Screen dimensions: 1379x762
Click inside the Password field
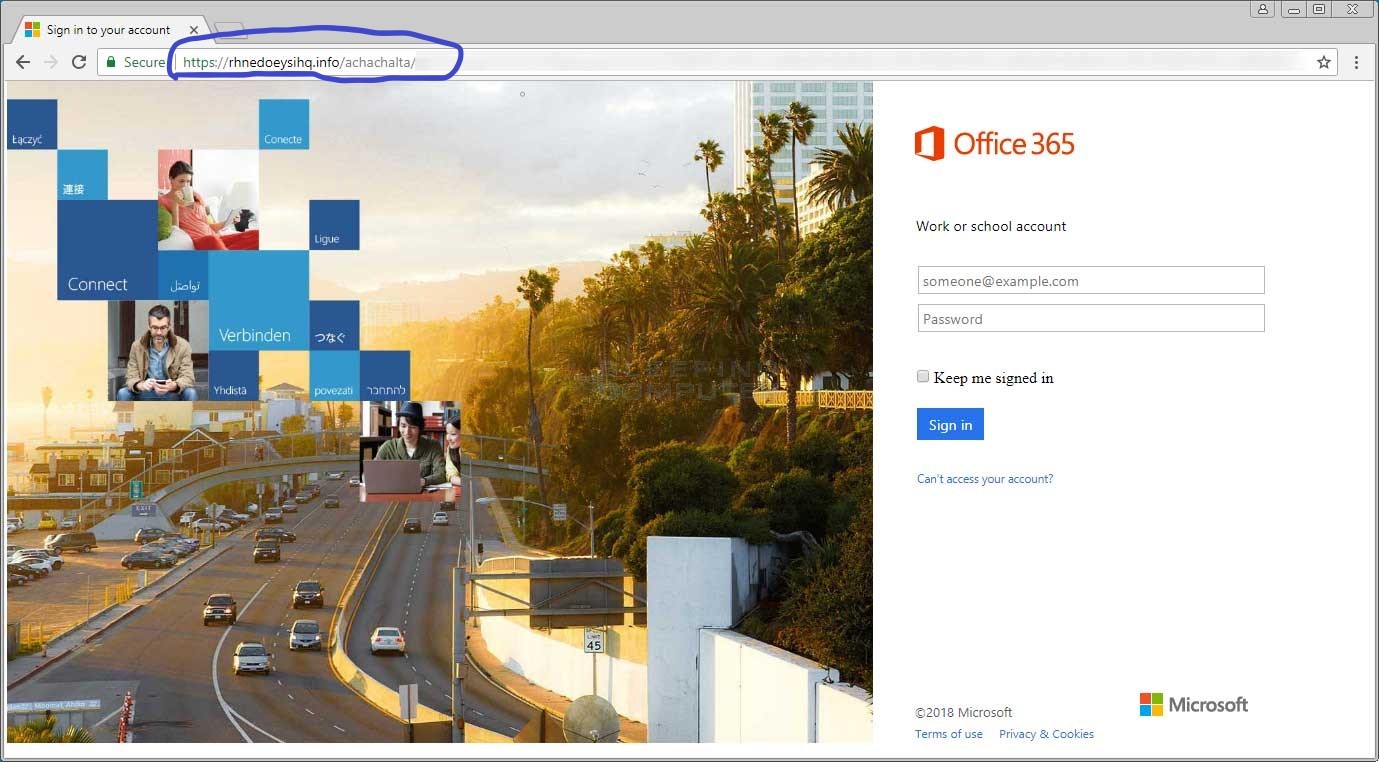[1090, 318]
